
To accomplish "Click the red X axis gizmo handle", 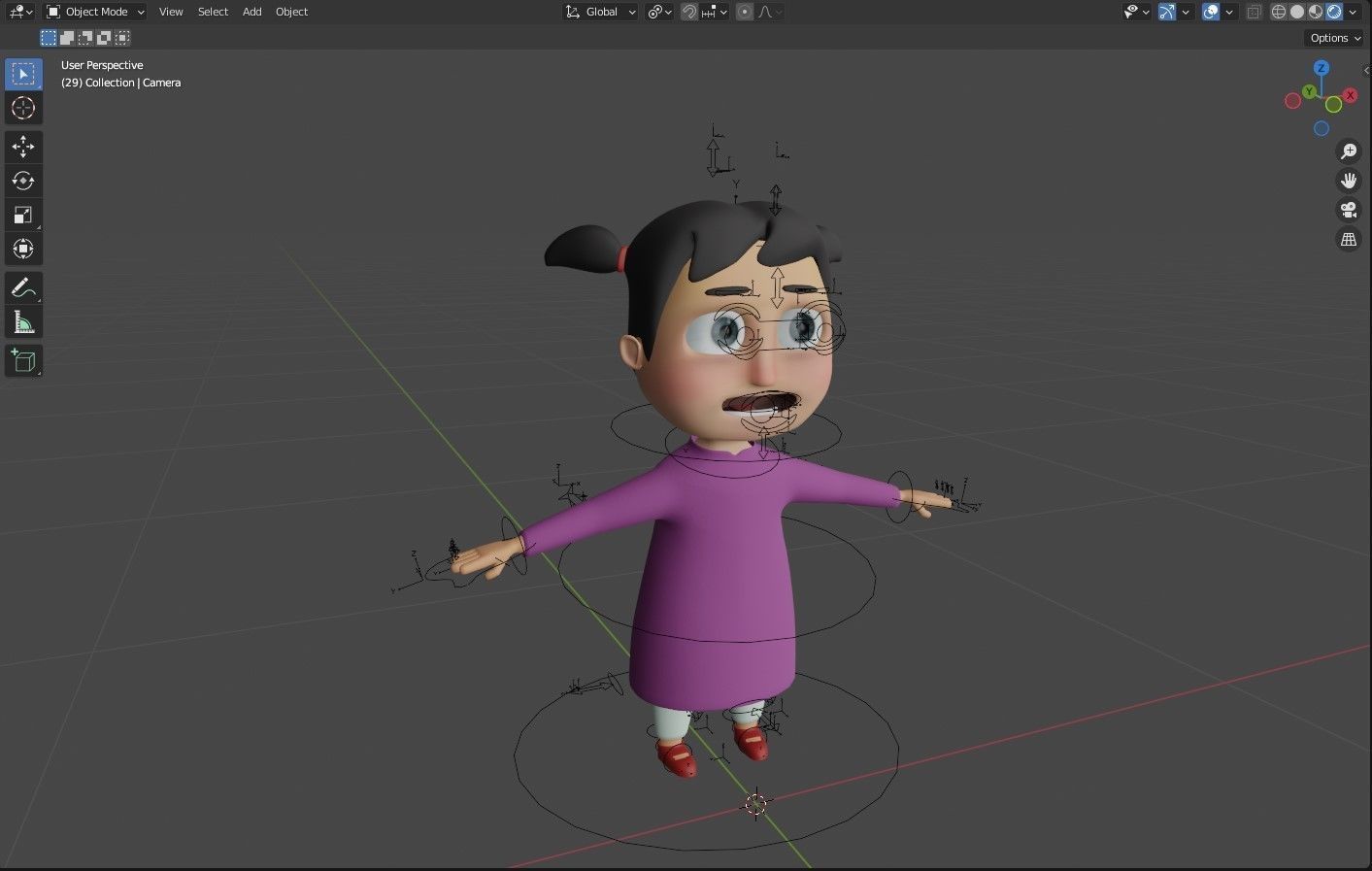I will point(1350,95).
